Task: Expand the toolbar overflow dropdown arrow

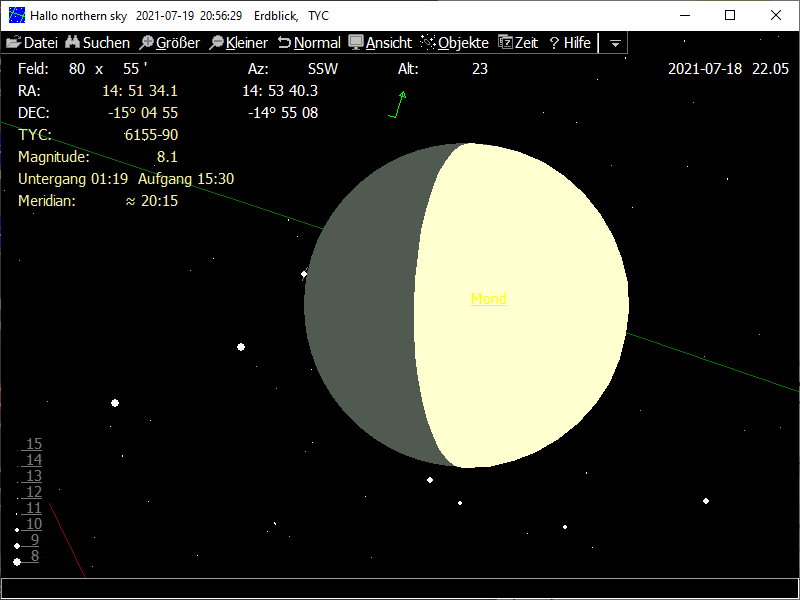Action: click(x=616, y=43)
